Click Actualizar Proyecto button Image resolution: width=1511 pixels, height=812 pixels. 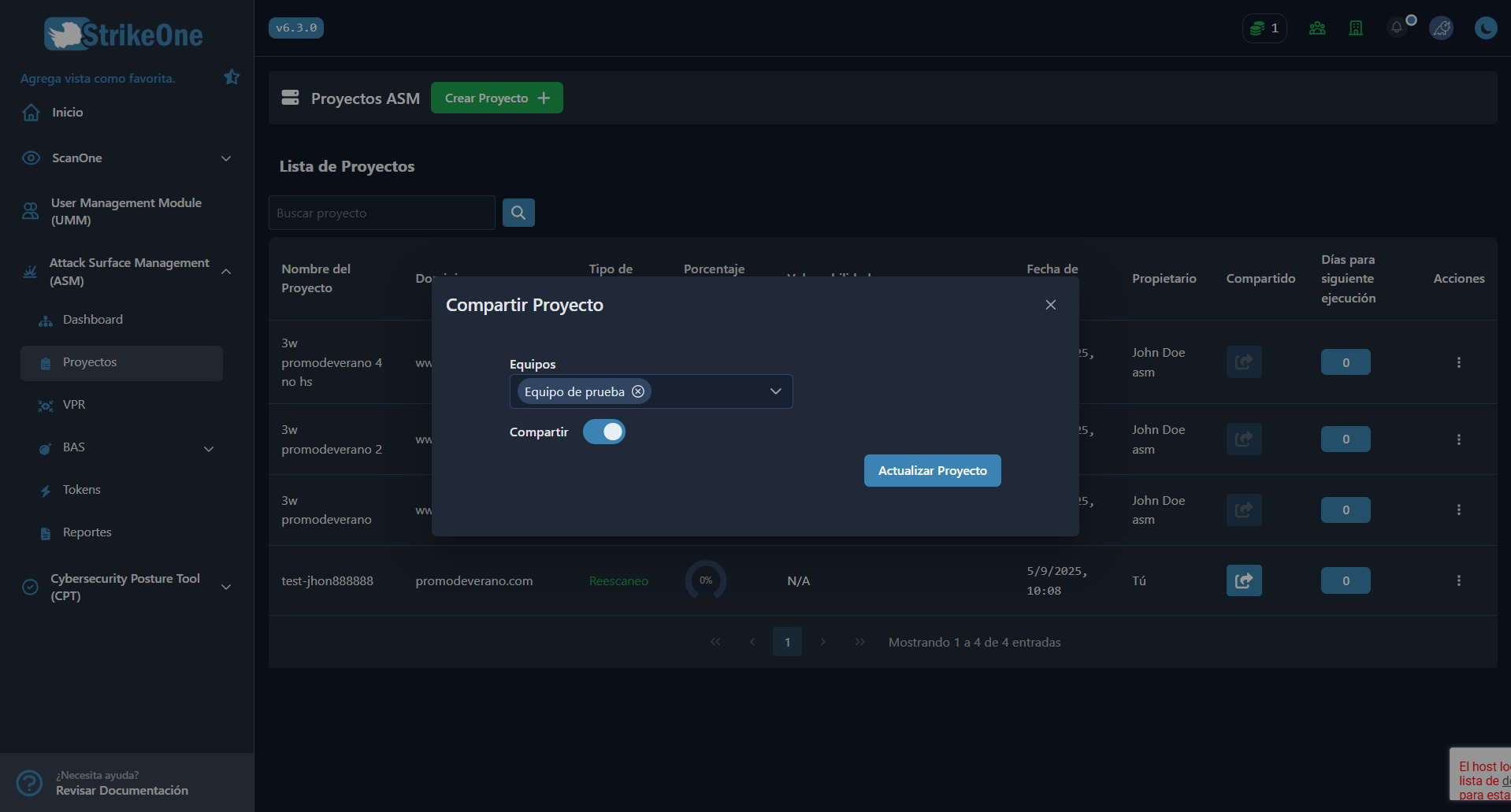point(933,470)
